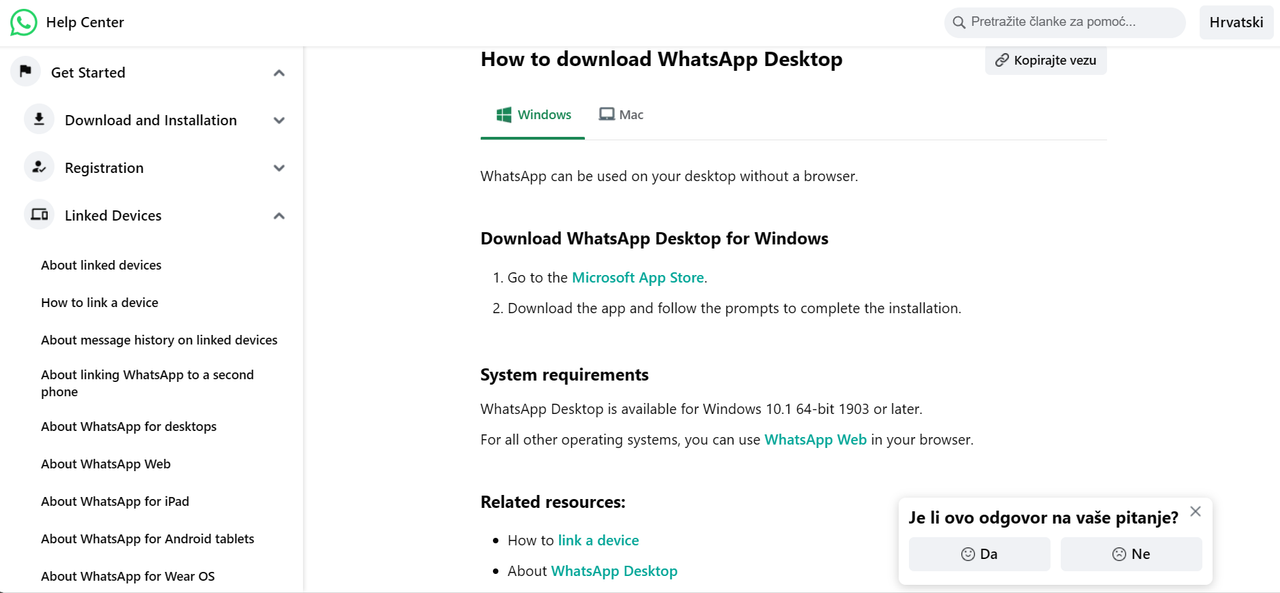Click the Windows logo icon in tab
Screen dimensions: 1280x593
tap(504, 115)
